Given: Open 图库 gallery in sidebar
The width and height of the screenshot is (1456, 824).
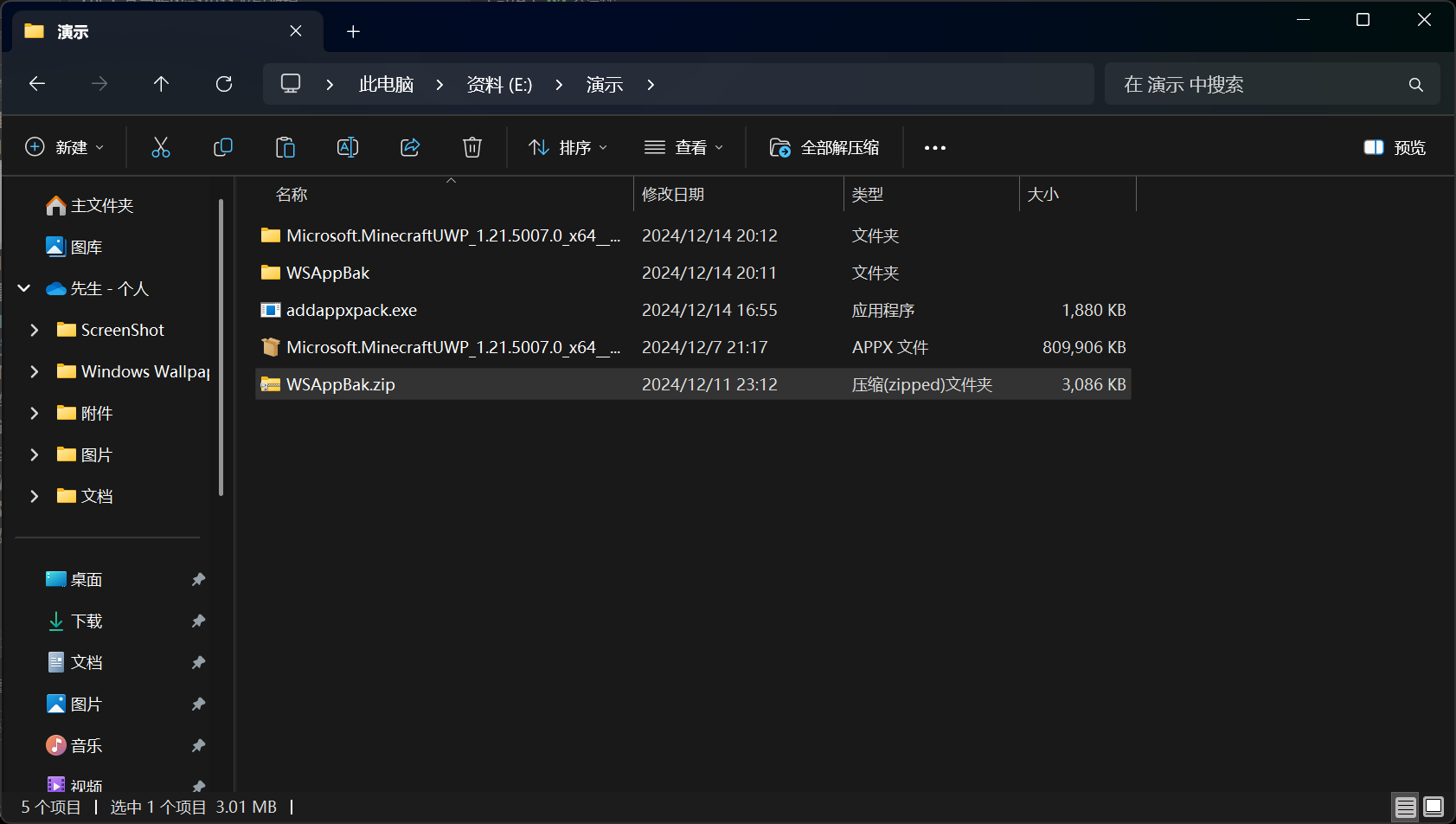Looking at the screenshot, I should [x=74, y=247].
